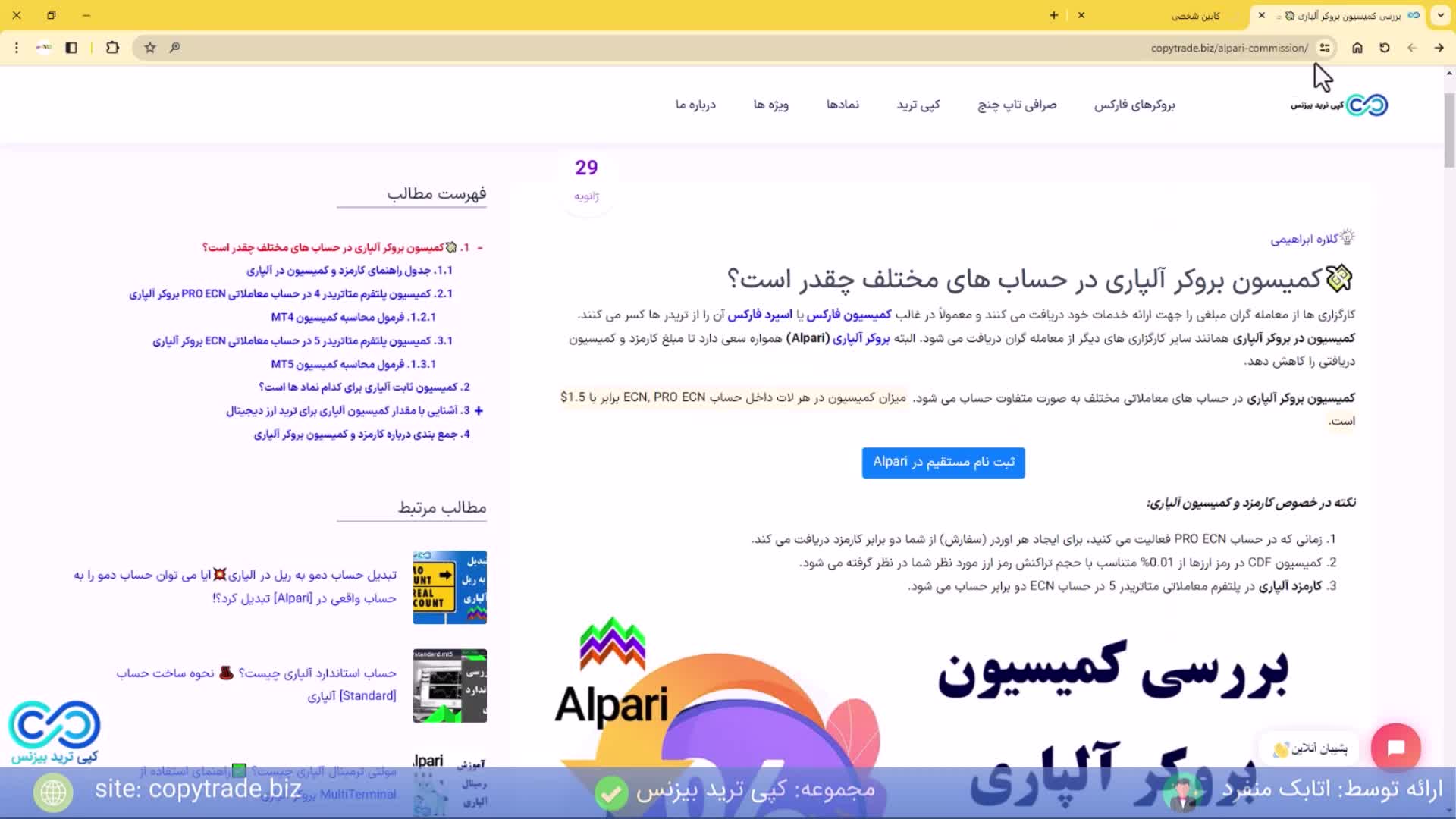Click the کپی ترید بیزنس site logo
This screenshot has height=819, width=1456.
pos(1339,105)
